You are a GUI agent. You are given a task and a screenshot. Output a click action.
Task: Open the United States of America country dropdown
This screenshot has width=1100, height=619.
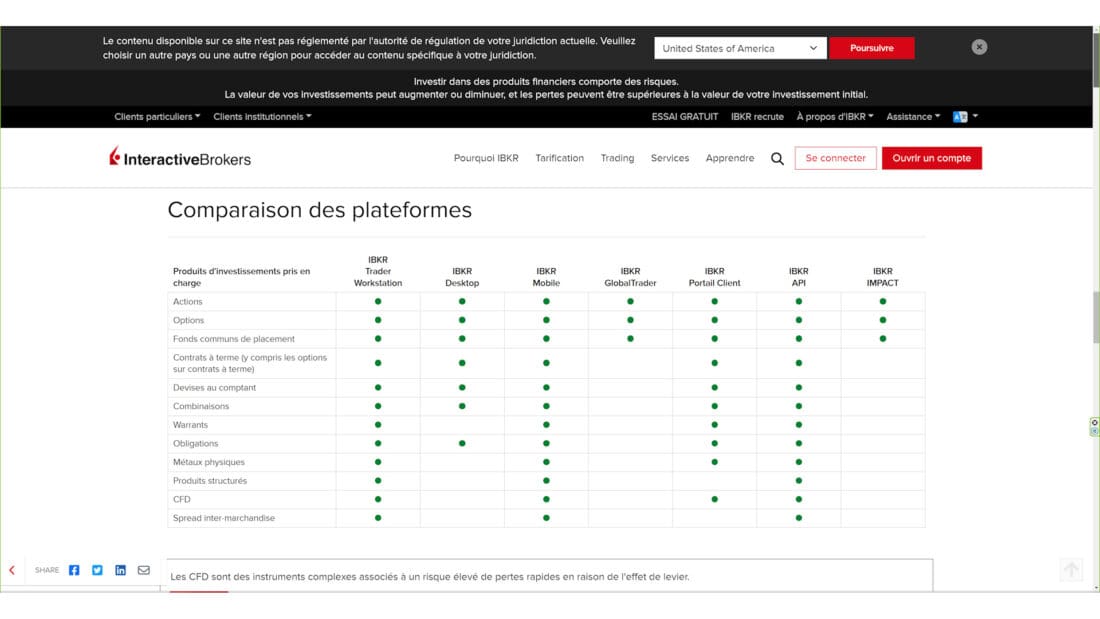coord(740,48)
